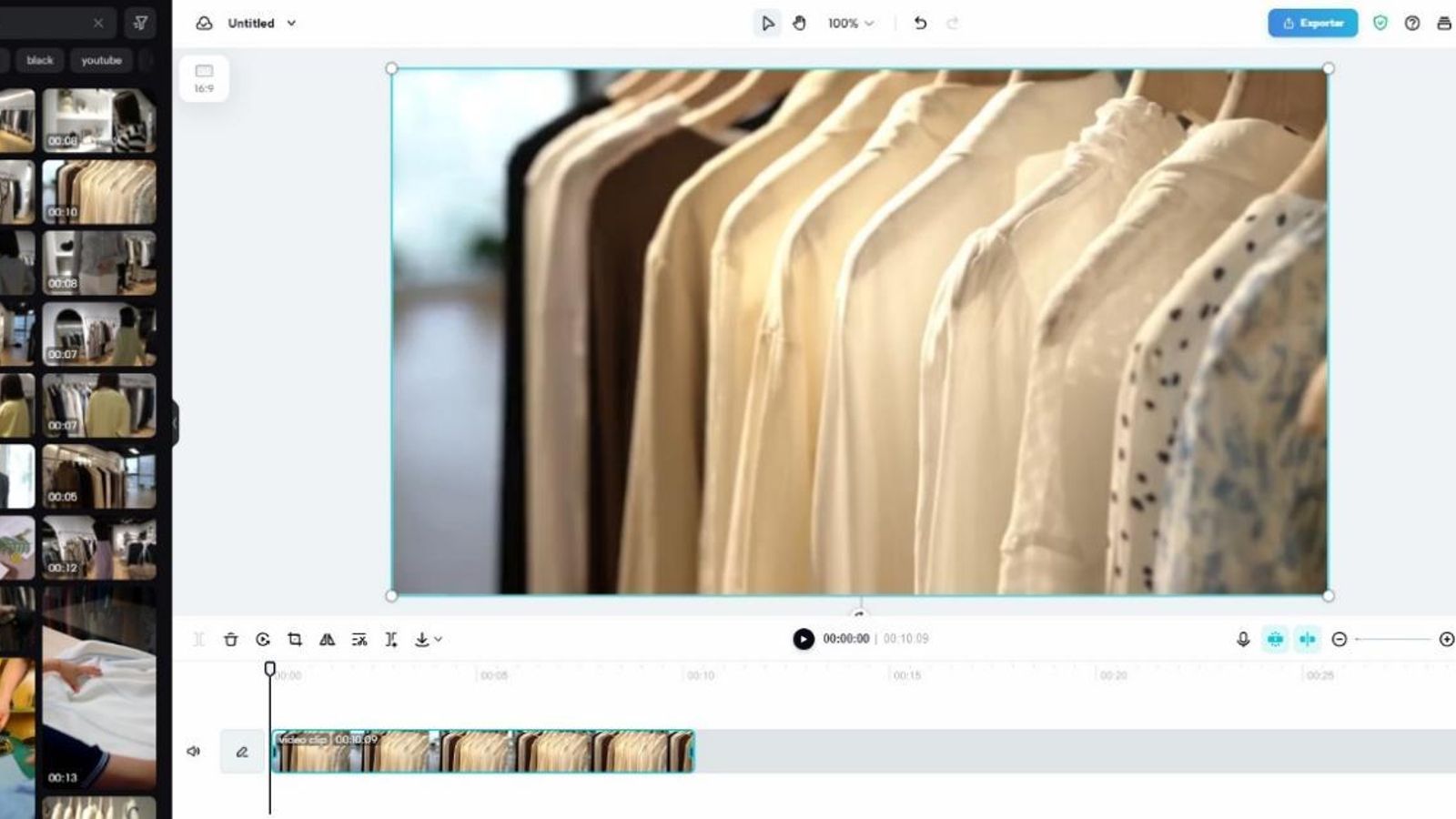Toggle the timeline magnet snapping button
The image size is (1456, 819).
(1275, 640)
